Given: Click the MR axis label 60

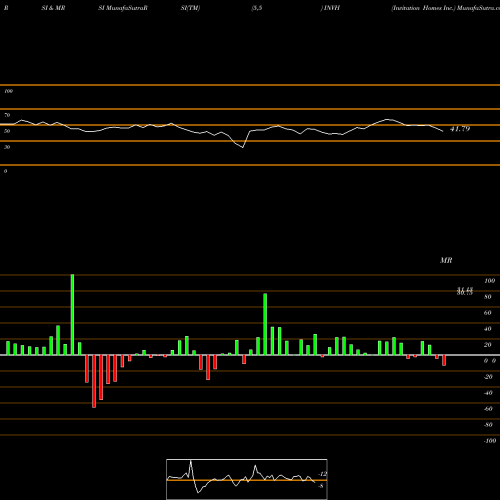Looking at the screenshot, I should [x=488, y=313].
